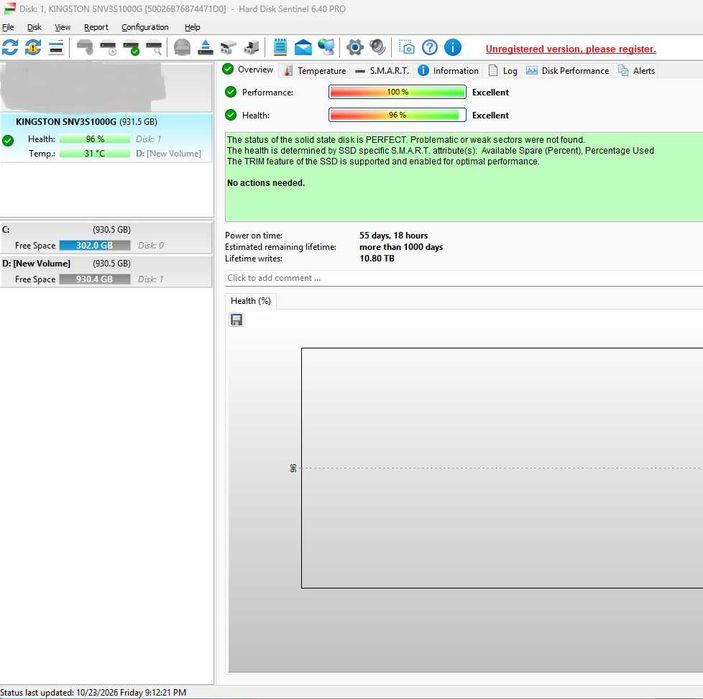The width and height of the screenshot is (703, 699).
Task: Switch to the Temperature tab
Action: [x=315, y=71]
